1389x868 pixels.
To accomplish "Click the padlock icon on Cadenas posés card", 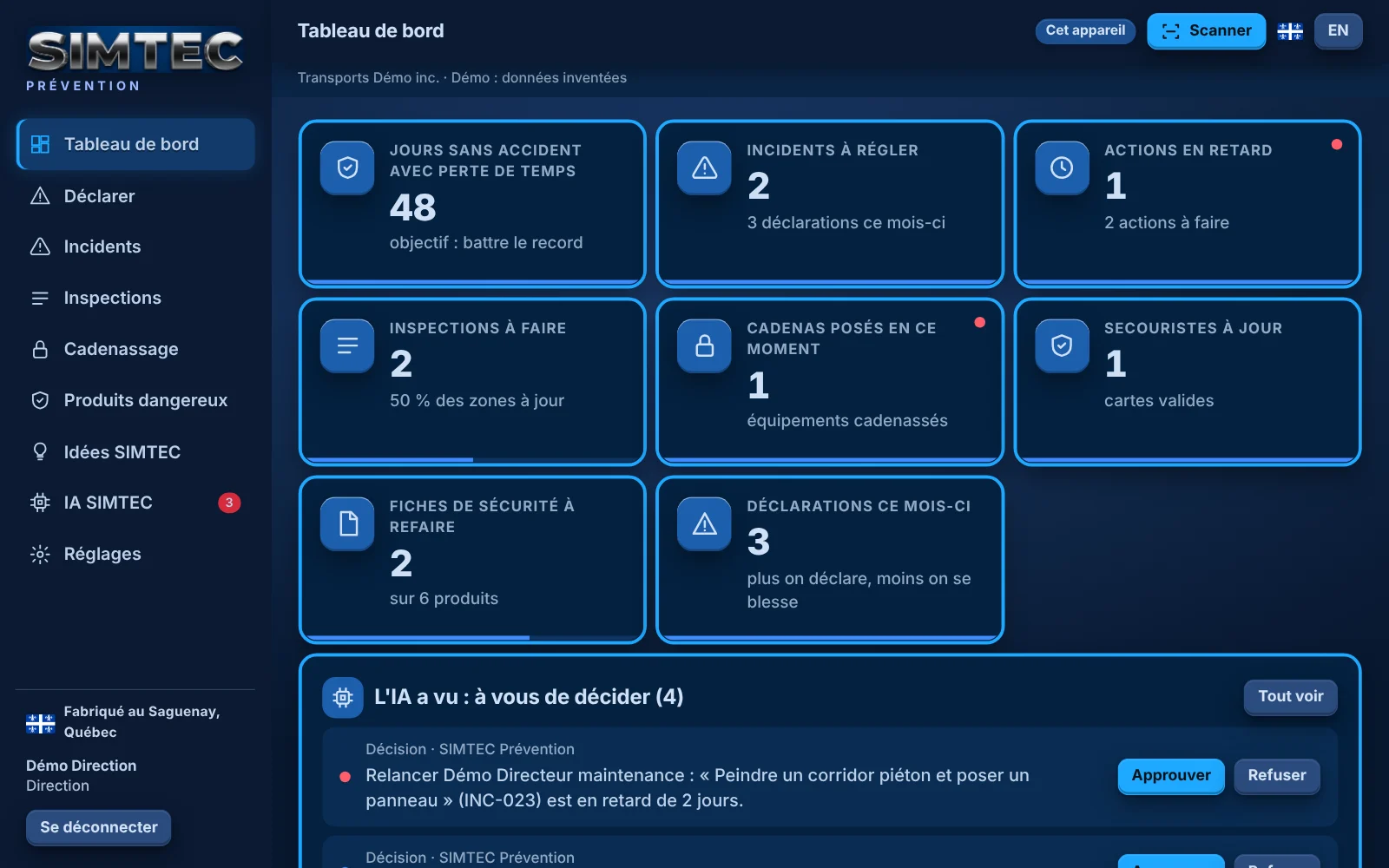I will pyautogui.click(x=705, y=345).
